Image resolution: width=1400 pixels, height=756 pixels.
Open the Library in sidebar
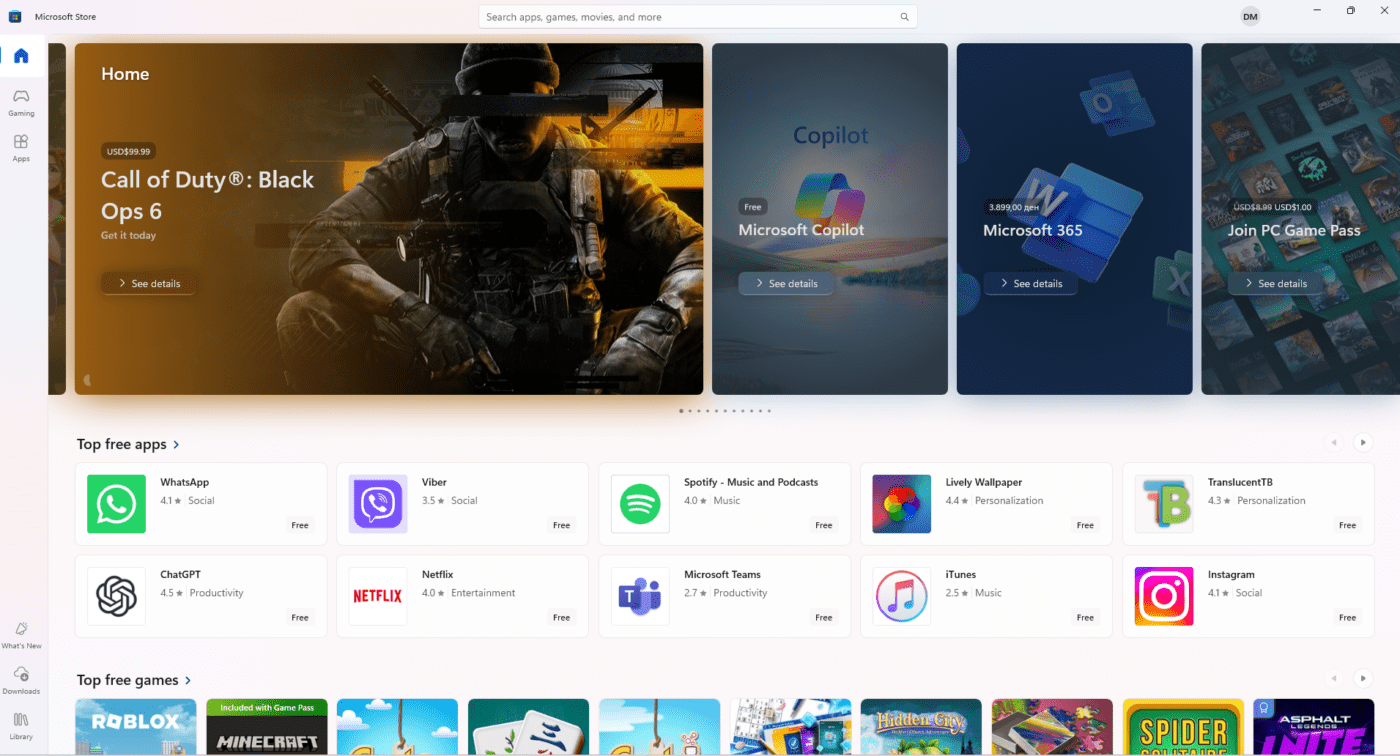tap(21, 726)
